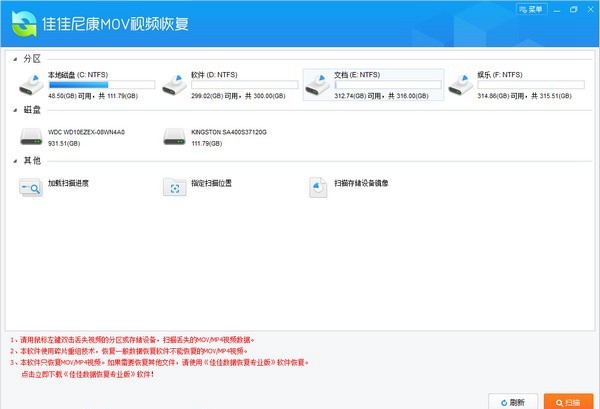The height and width of the screenshot is (409, 600).
Task: Open the 菜单 menu in title bar
Action: coord(532,9)
